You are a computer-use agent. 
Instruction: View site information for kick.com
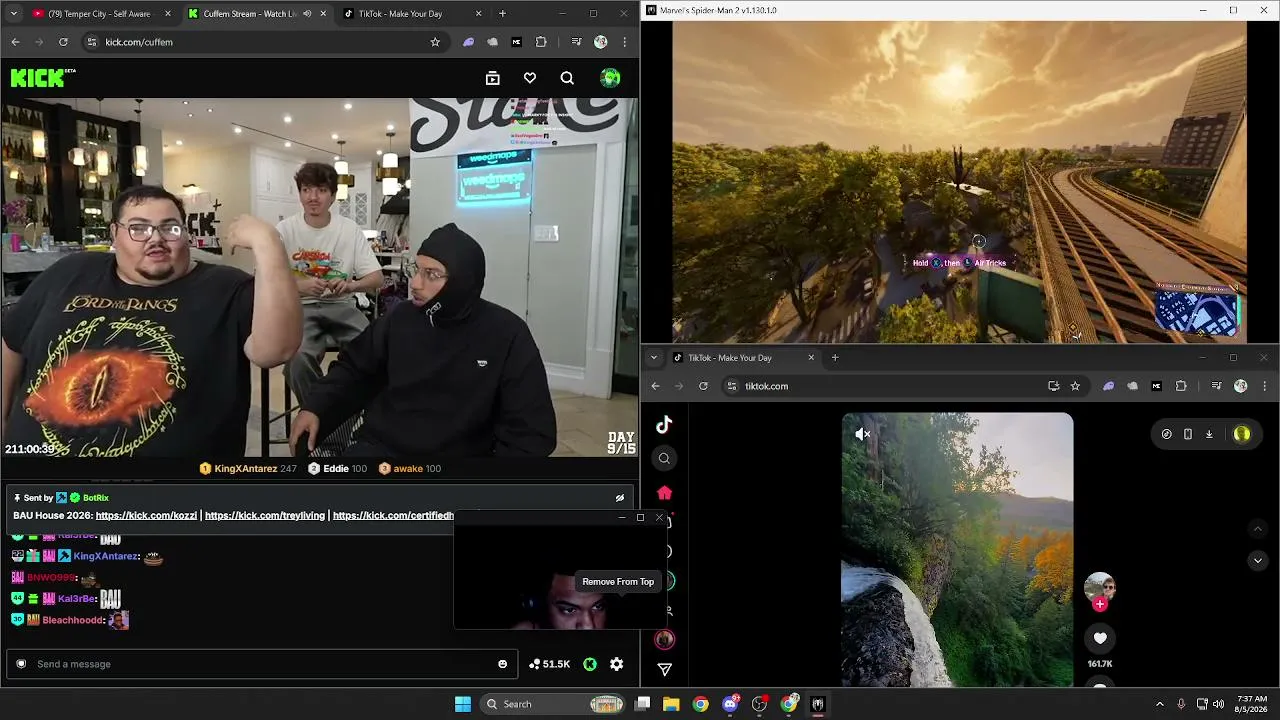pyautogui.click(x=91, y=42)
